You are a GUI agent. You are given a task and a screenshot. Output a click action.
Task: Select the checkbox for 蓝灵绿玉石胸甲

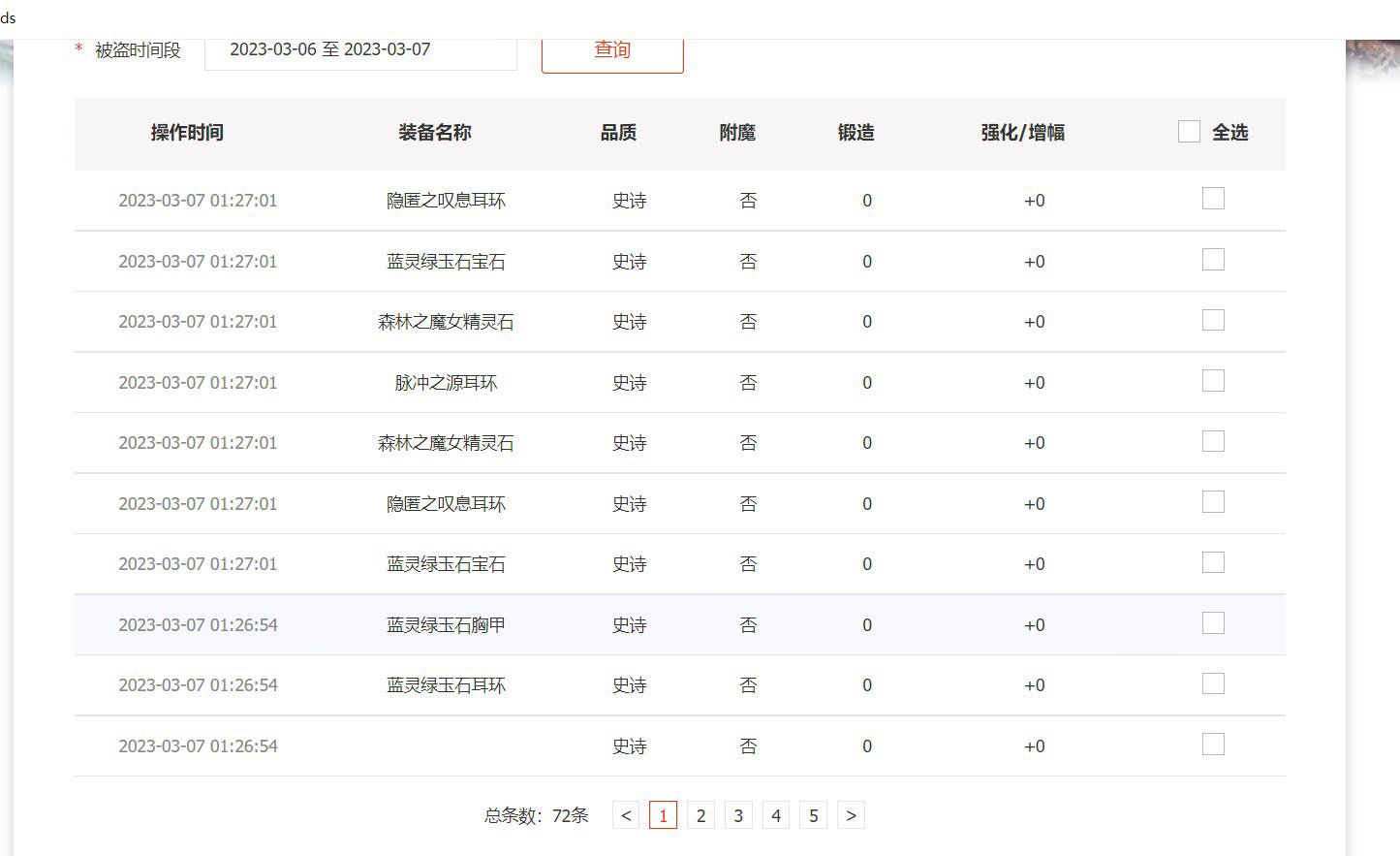(x=1213, y=623)
